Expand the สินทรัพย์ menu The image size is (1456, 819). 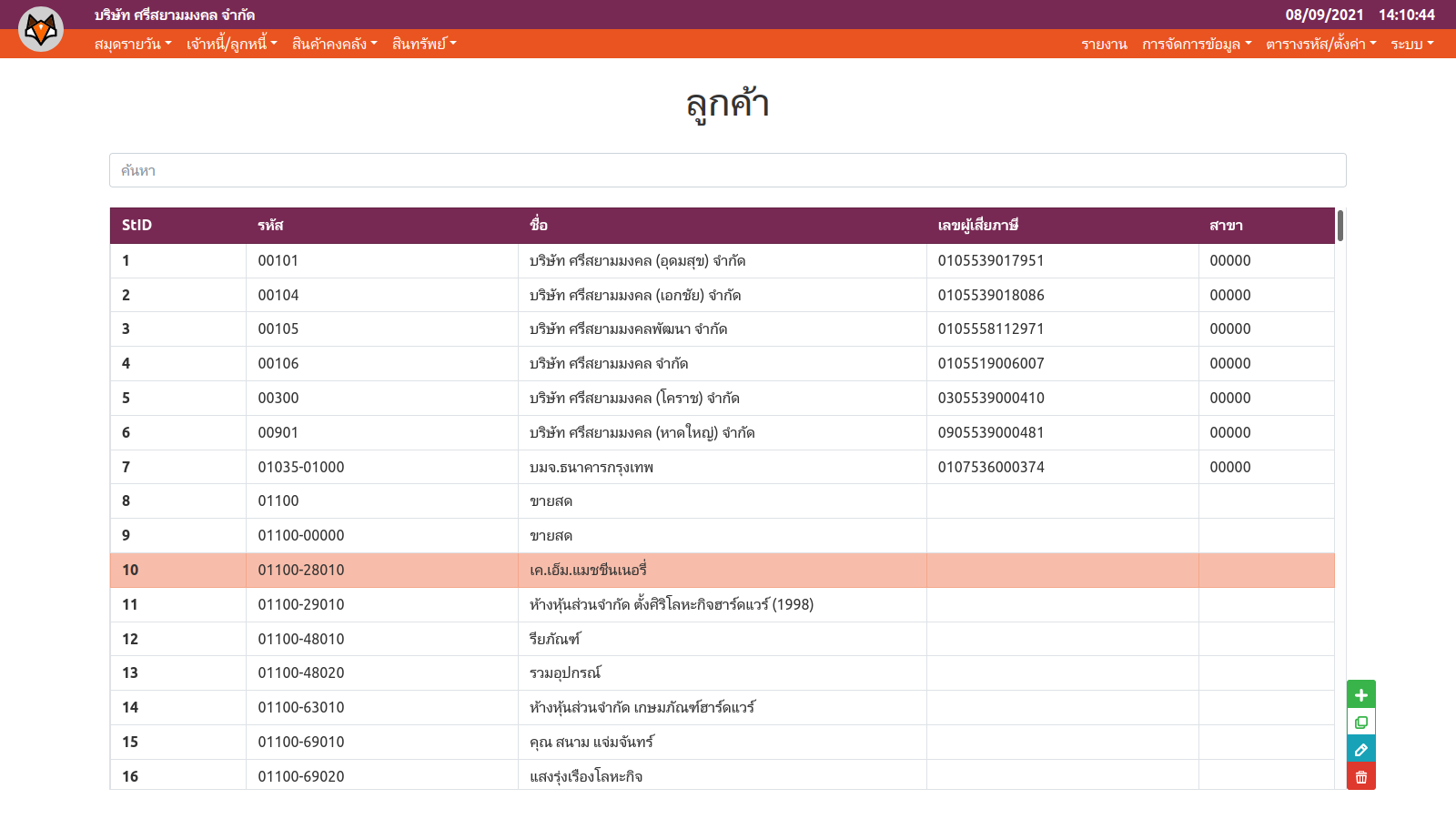point(424,44)
